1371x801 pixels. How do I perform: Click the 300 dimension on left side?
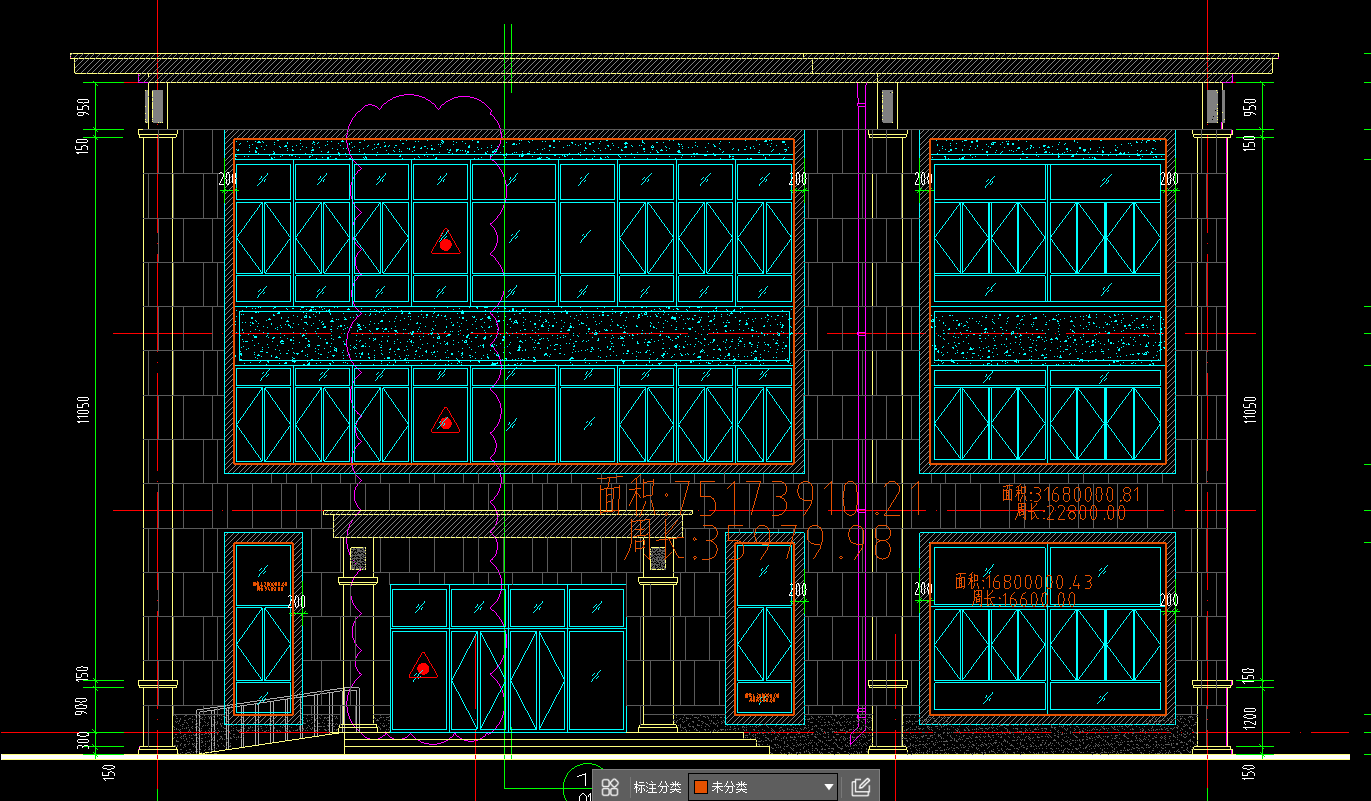(84, 740)
